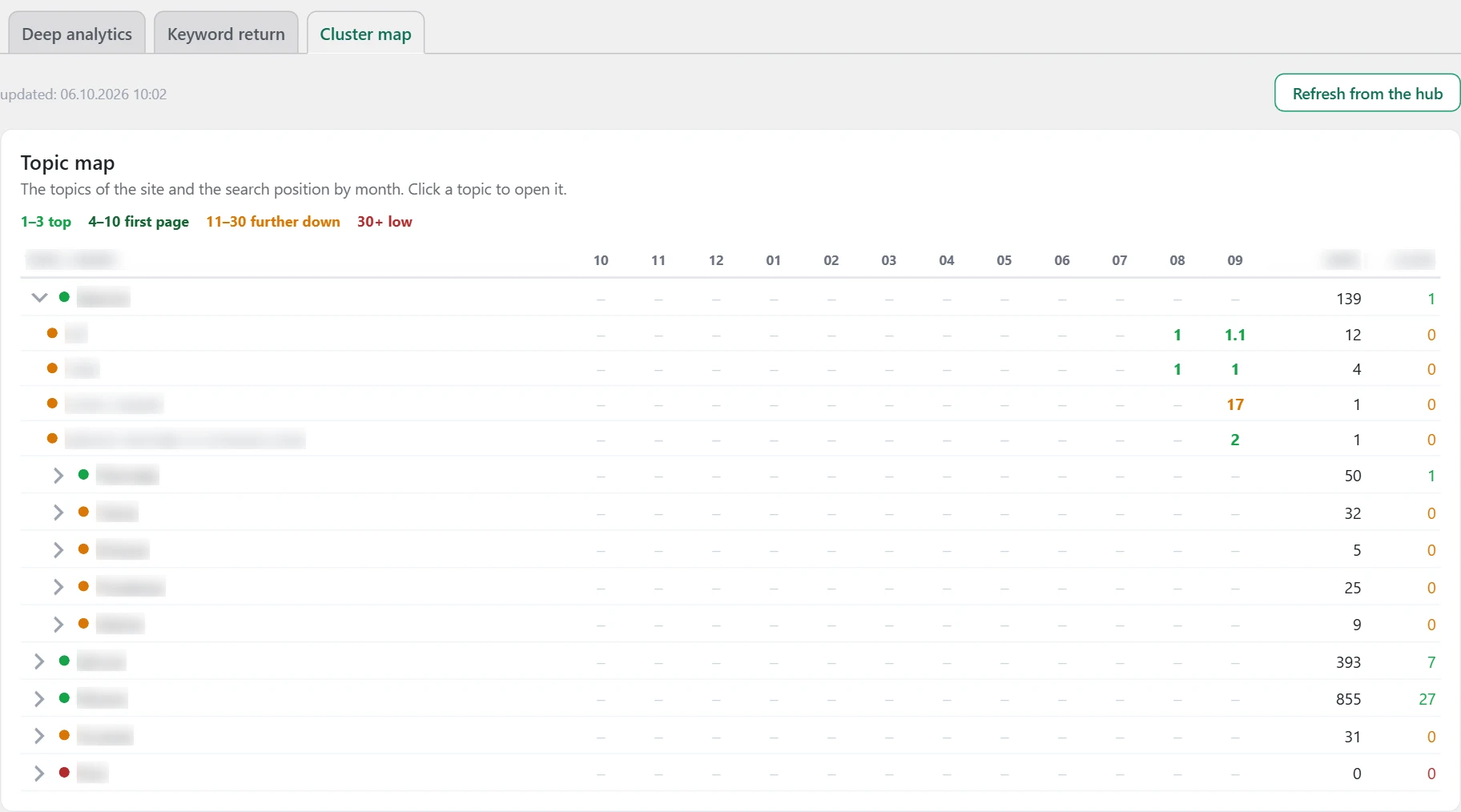Click the green status dot in the 855 row

(64, 698)
